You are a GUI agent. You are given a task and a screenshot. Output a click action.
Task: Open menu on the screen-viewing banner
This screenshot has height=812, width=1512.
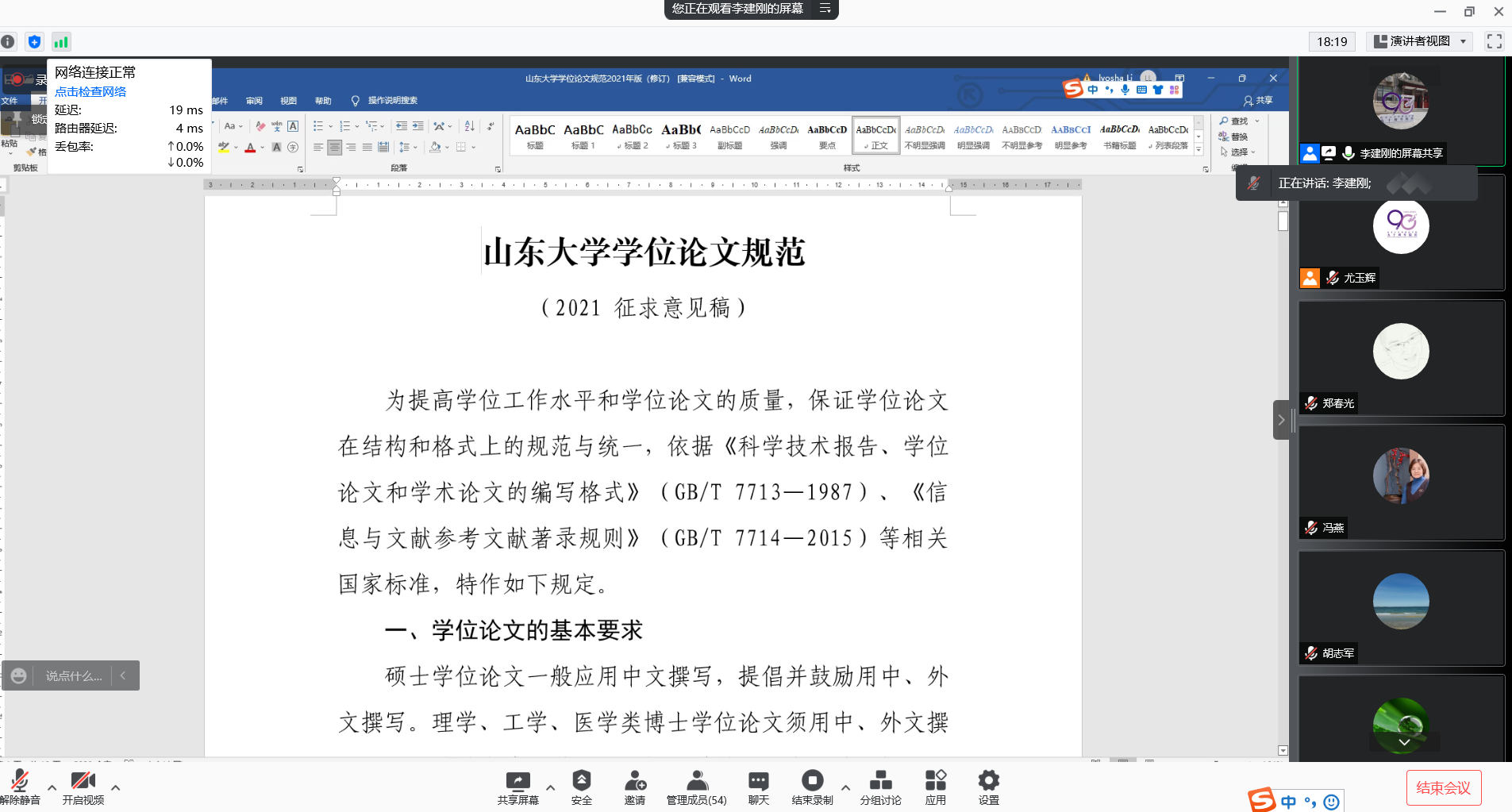[x=825, y=9]
